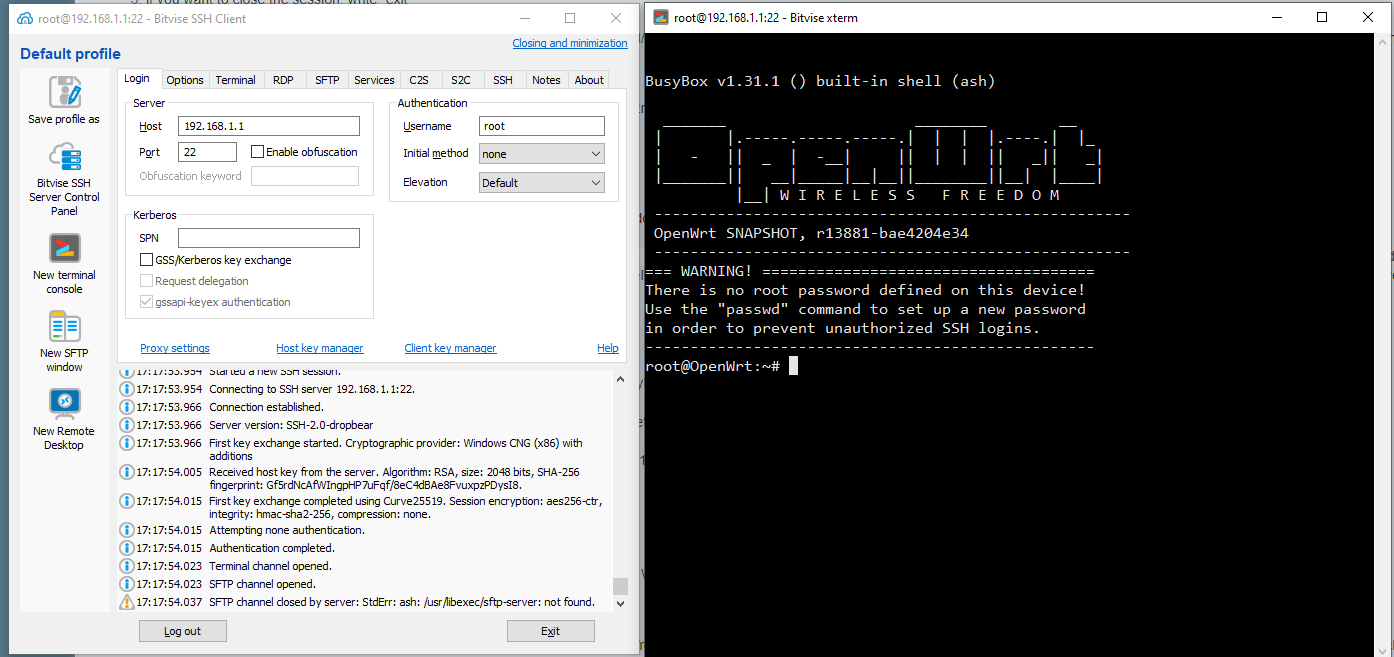Click the Host address input field

268,126
